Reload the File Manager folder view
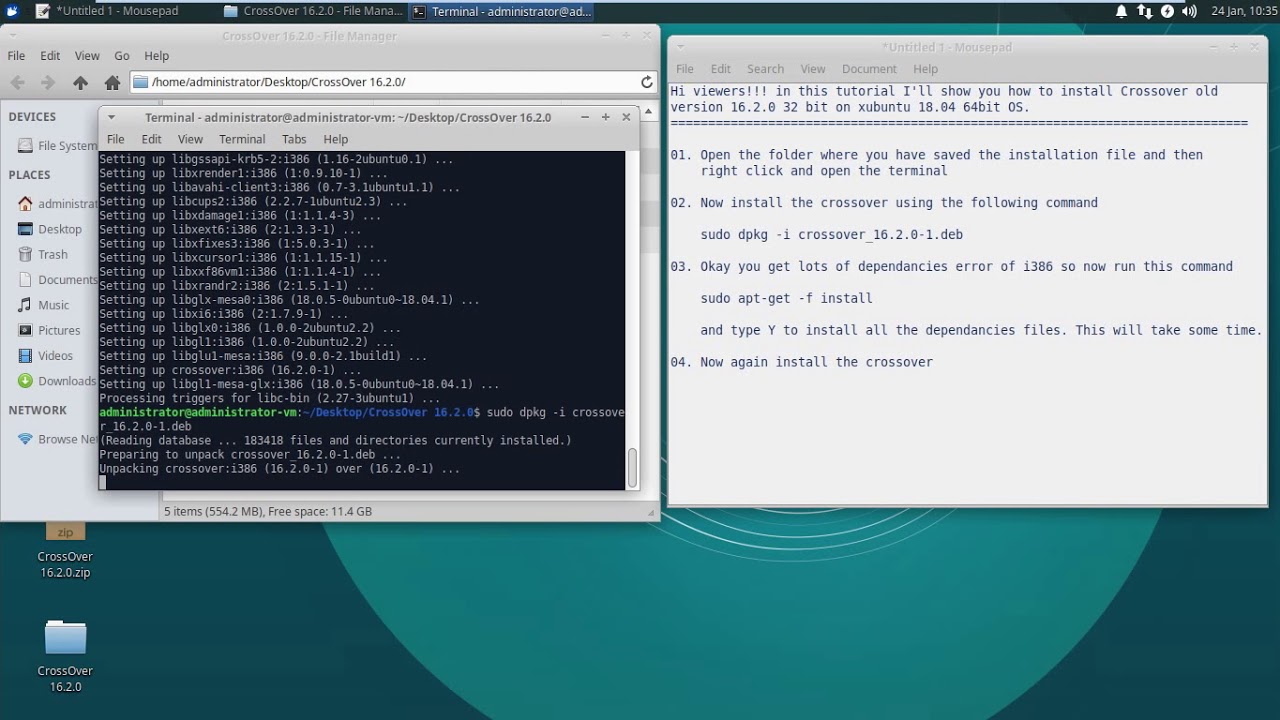 (x=647, y=82)
